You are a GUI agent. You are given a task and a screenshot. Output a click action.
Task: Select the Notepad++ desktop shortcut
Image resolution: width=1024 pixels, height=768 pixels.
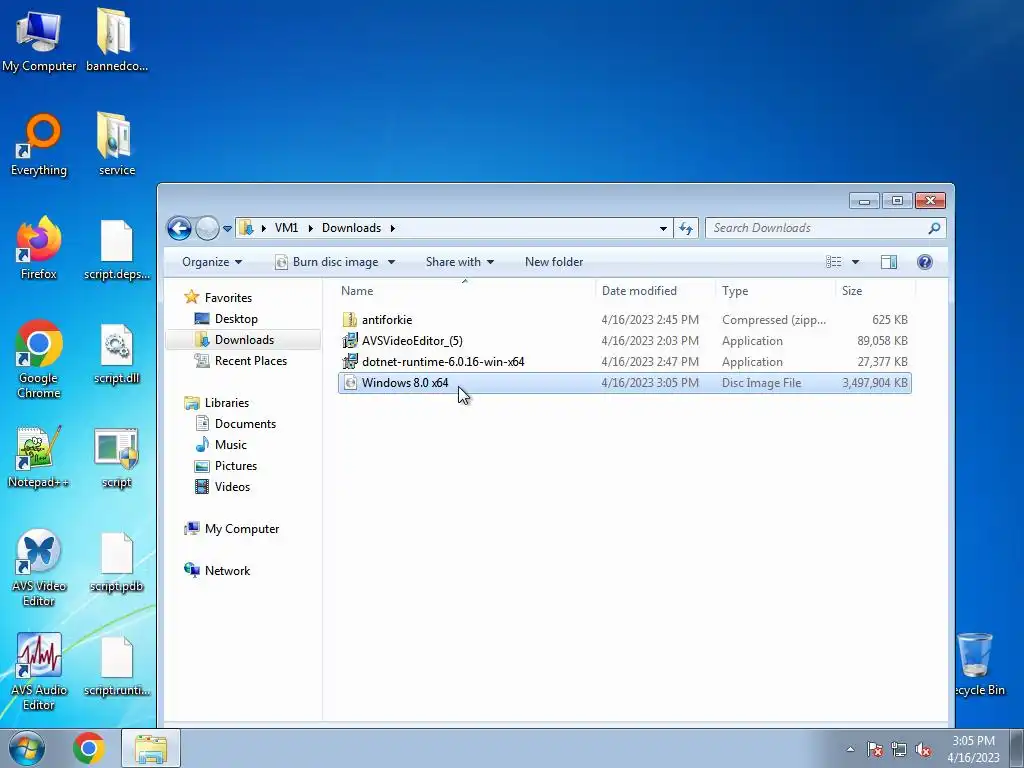(39, 457)
